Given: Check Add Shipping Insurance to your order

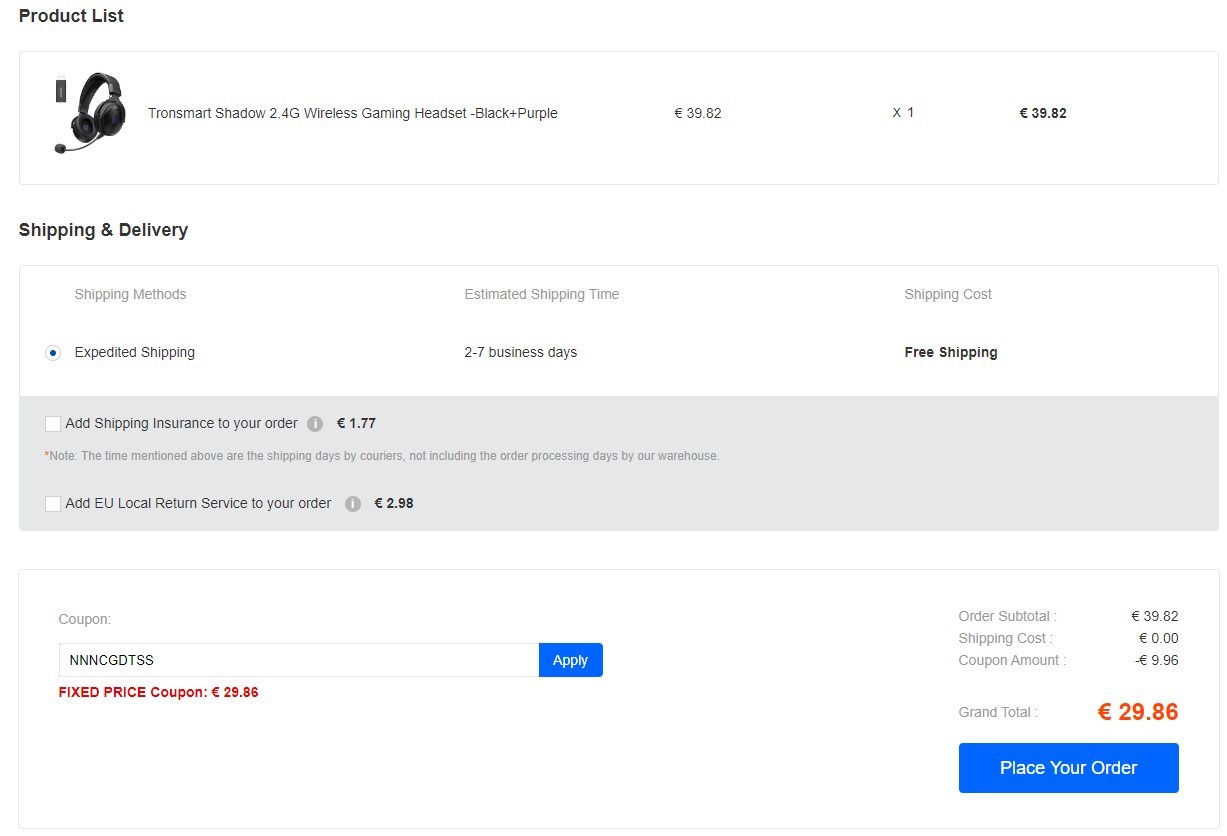Looking at the screenshot, I should coord(53,424).
